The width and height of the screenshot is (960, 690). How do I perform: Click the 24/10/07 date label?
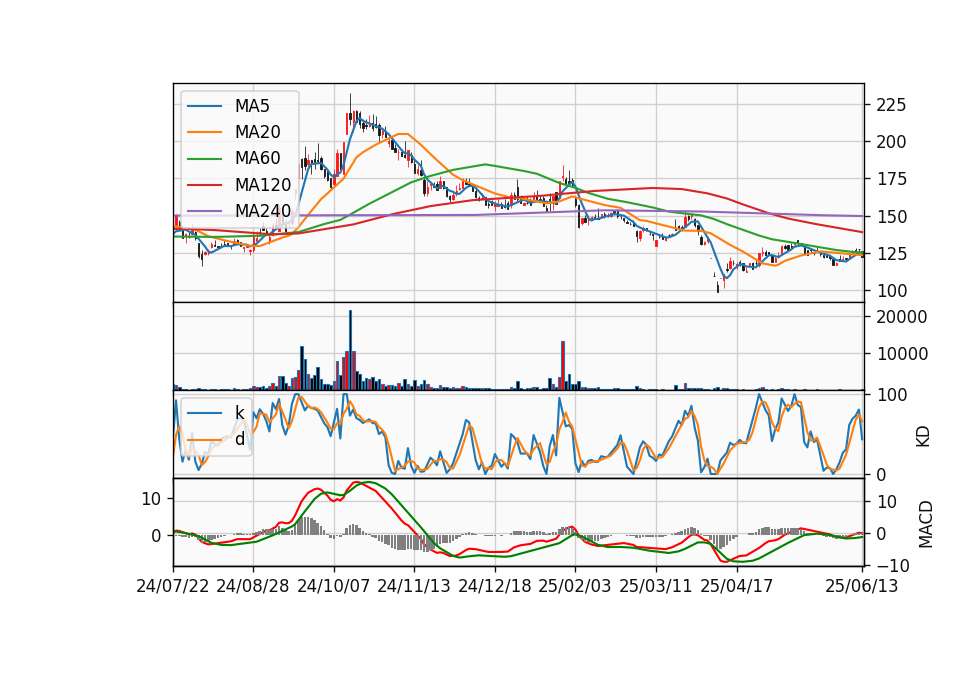point(334,586)
